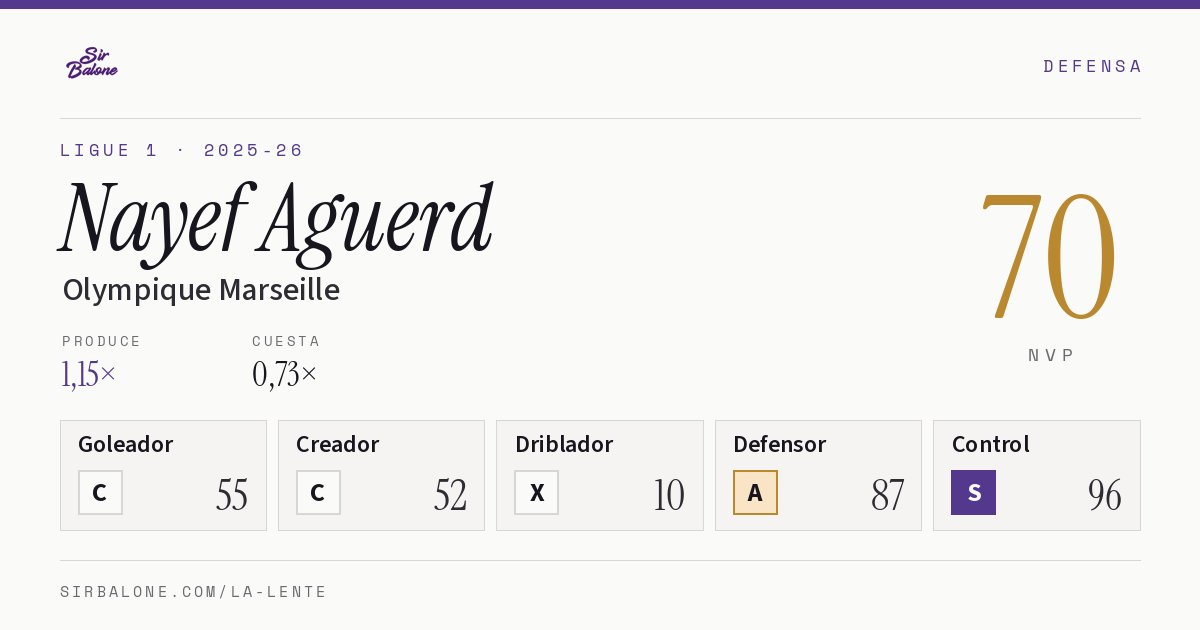Click the Produce 1,15× value

89,374
